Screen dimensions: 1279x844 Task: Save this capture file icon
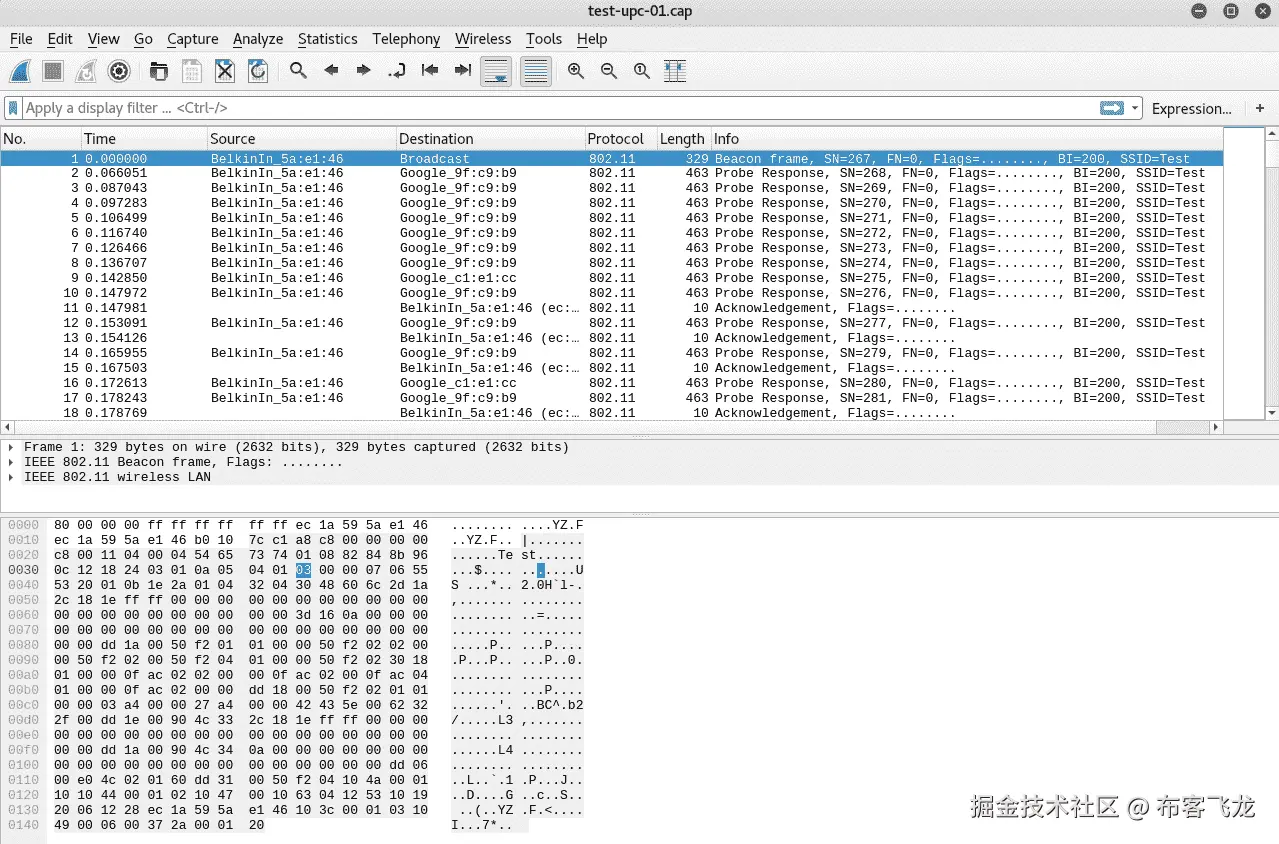192,71
